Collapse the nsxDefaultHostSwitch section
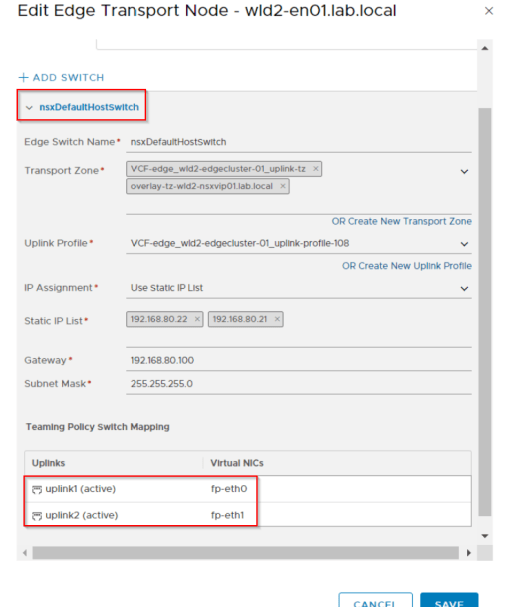The height and width of the screenshot is (607, 505). (x=29, y=108)
